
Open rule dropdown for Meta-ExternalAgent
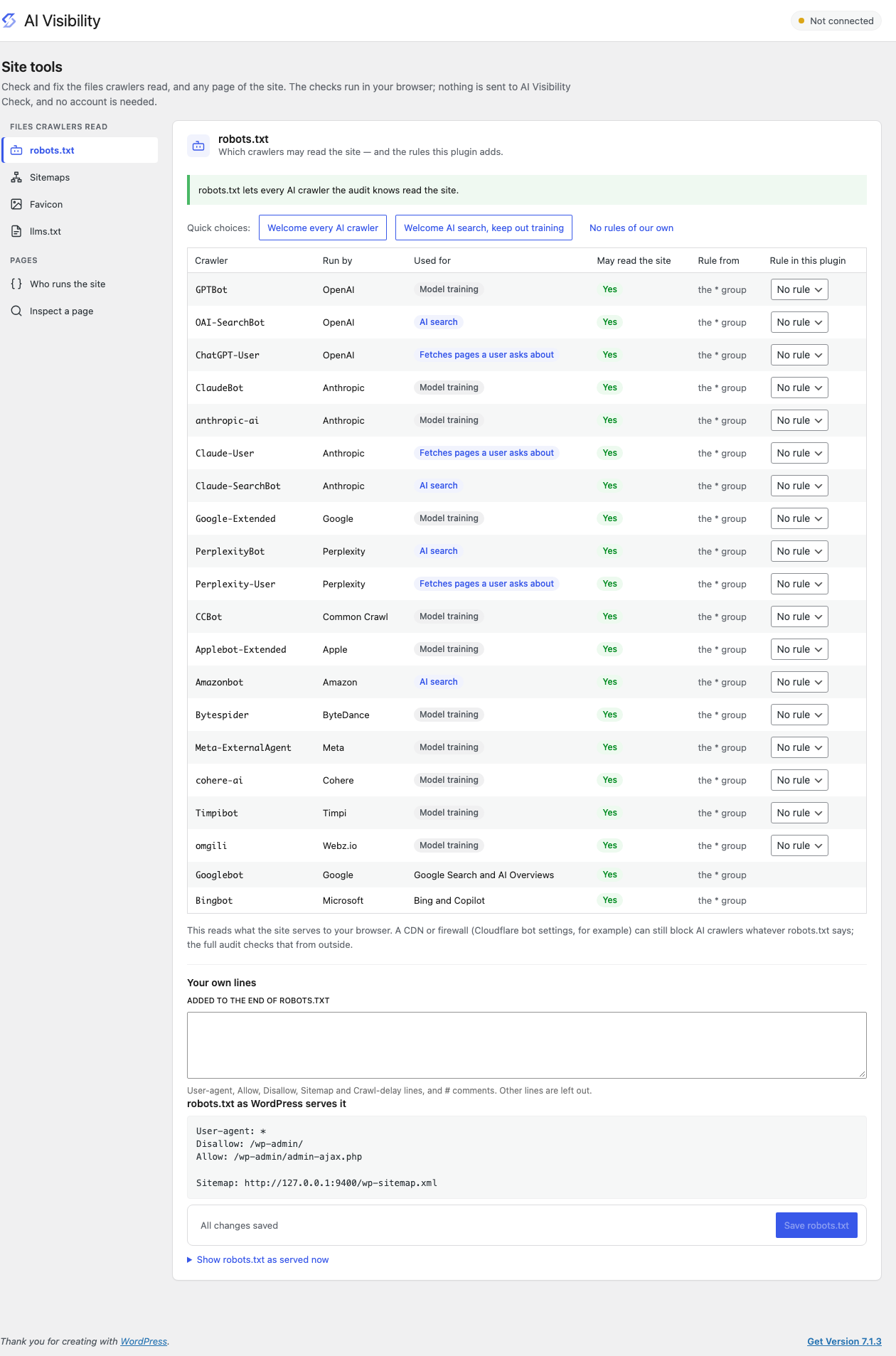pos(799,748)
